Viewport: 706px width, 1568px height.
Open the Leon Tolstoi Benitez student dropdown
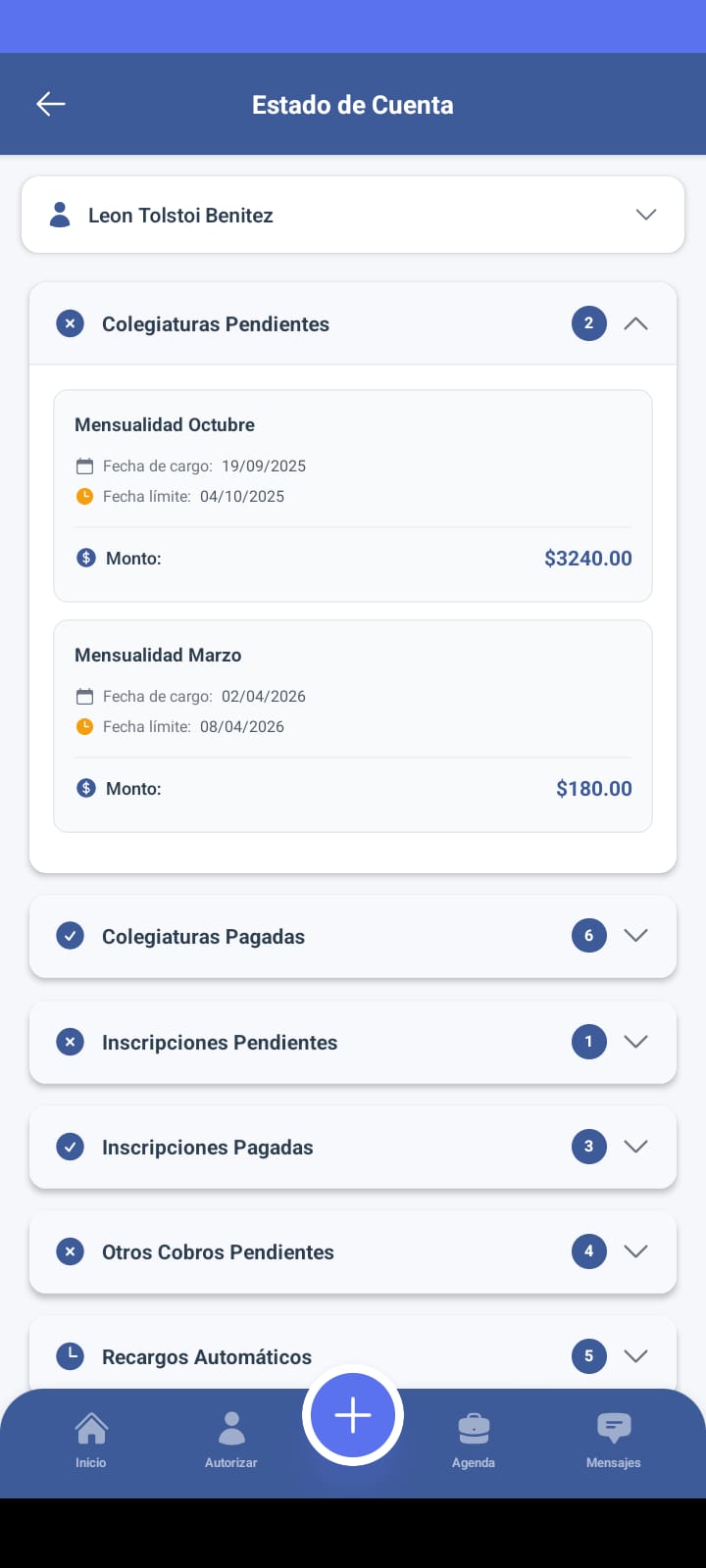coord(645,215)
